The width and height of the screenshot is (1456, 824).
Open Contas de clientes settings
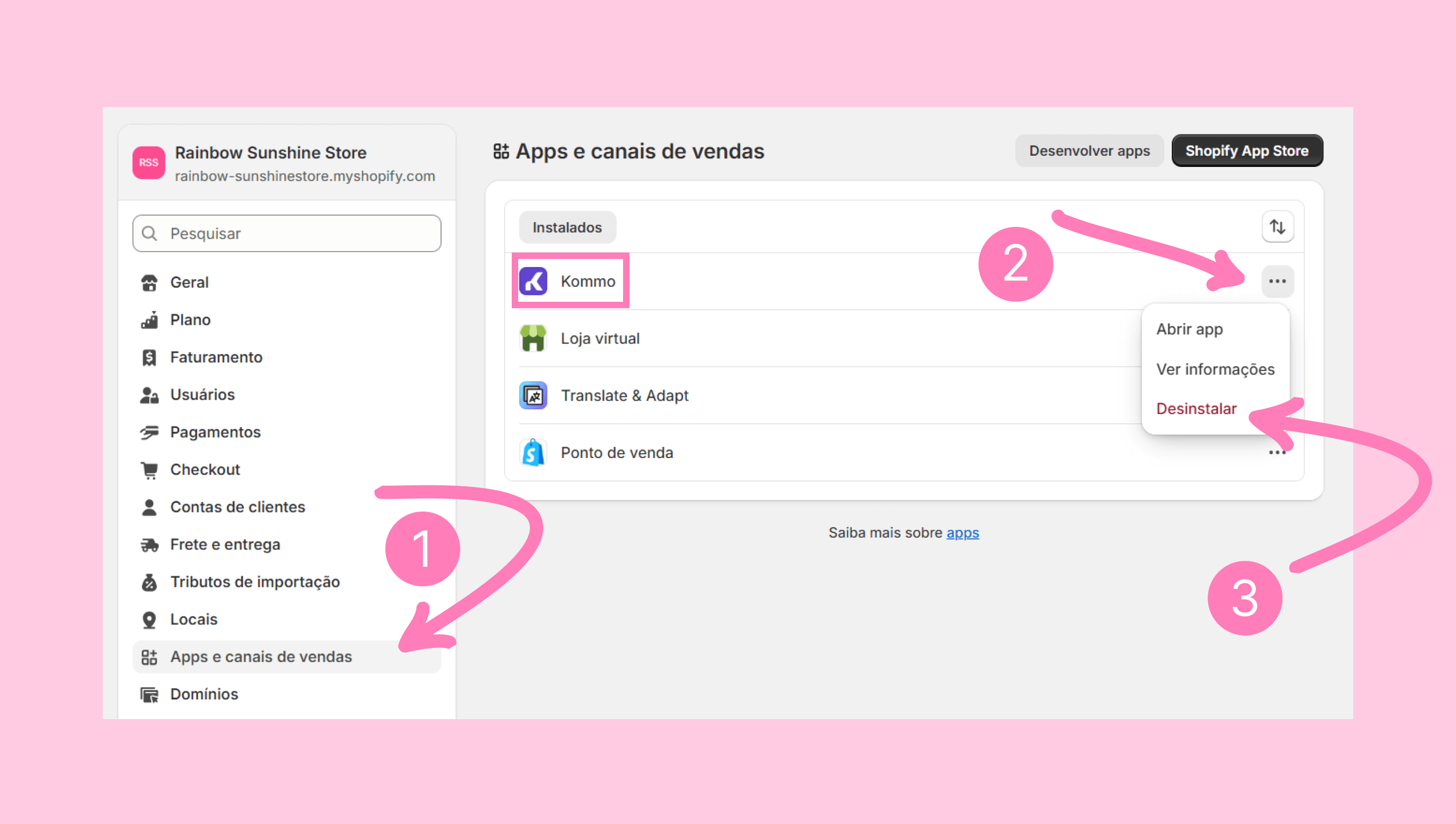coord(286,507)
